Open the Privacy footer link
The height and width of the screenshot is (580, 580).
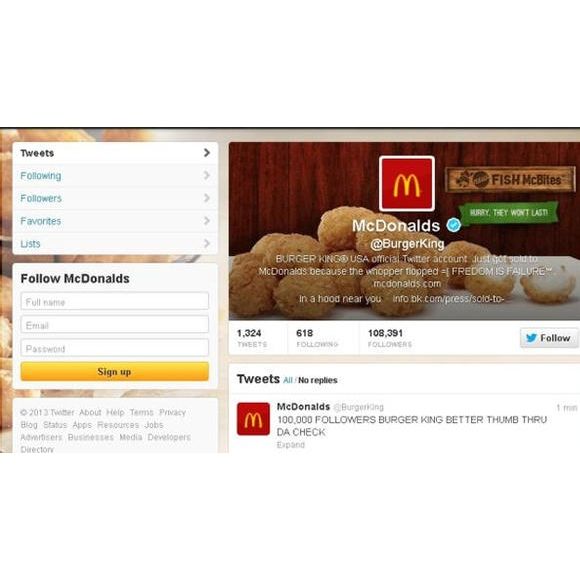[172, 412]
